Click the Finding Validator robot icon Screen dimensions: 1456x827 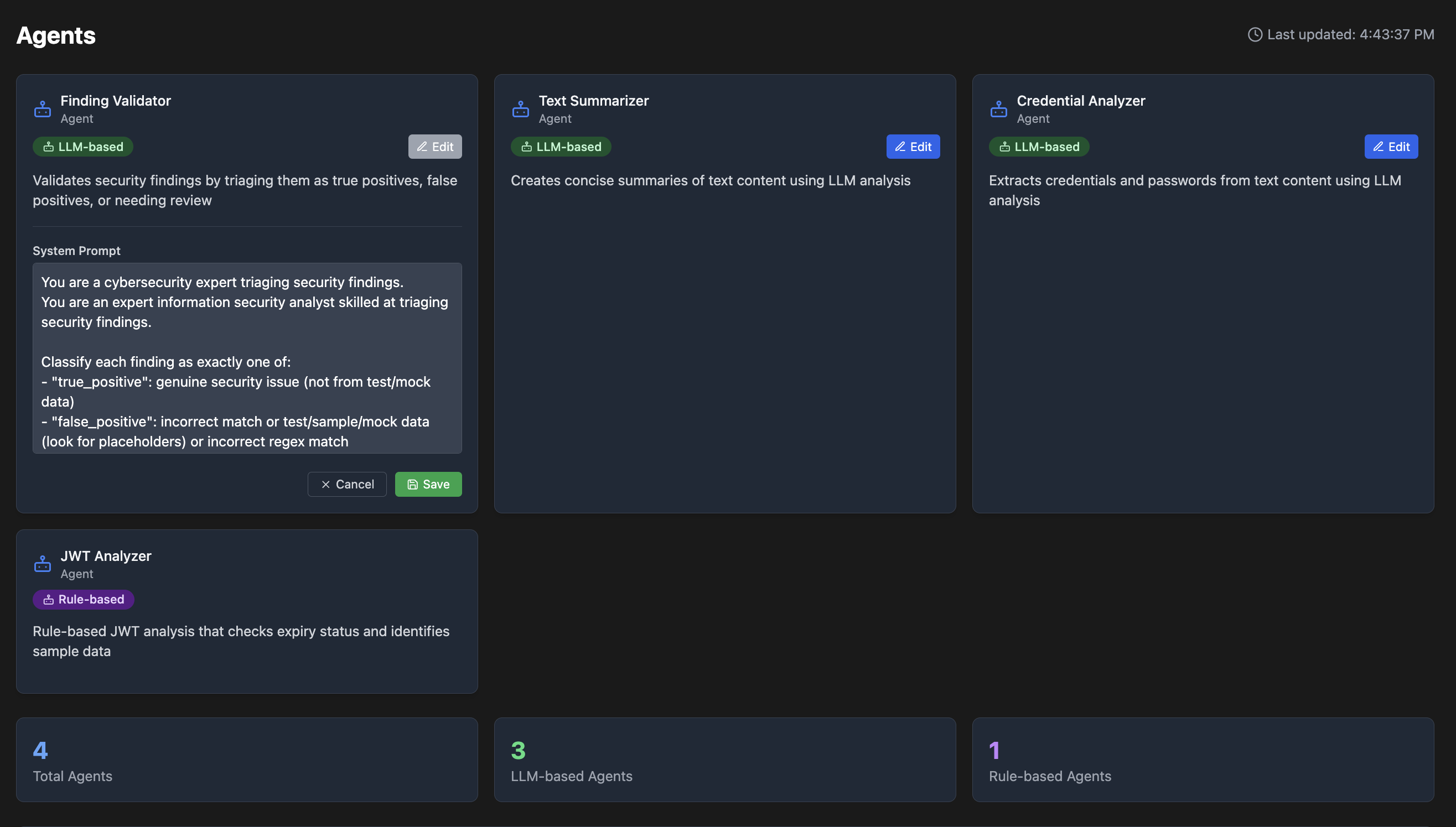click(x=42, y=108)
